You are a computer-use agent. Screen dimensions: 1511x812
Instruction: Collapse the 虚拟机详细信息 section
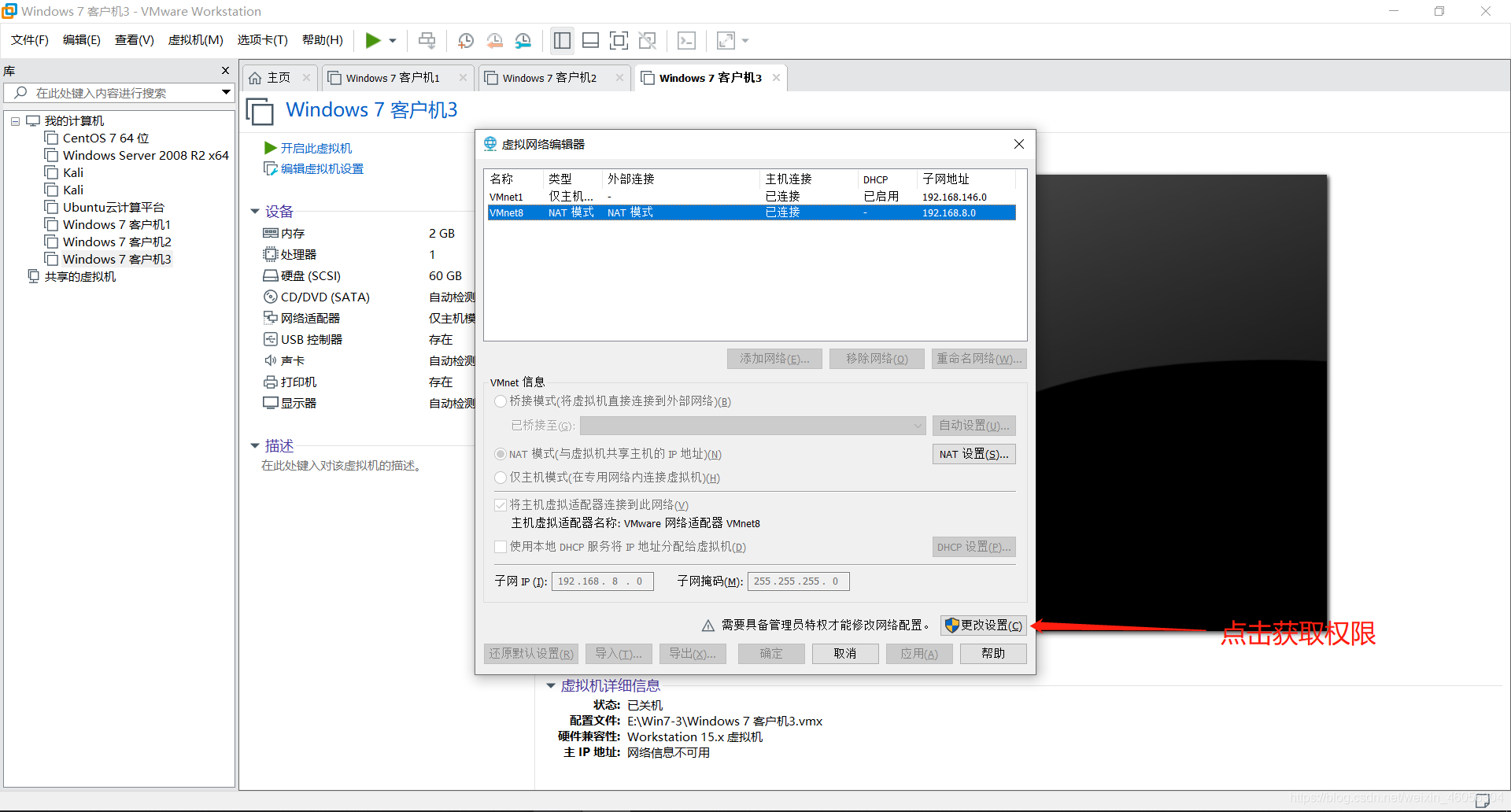[x=551, y=686]
